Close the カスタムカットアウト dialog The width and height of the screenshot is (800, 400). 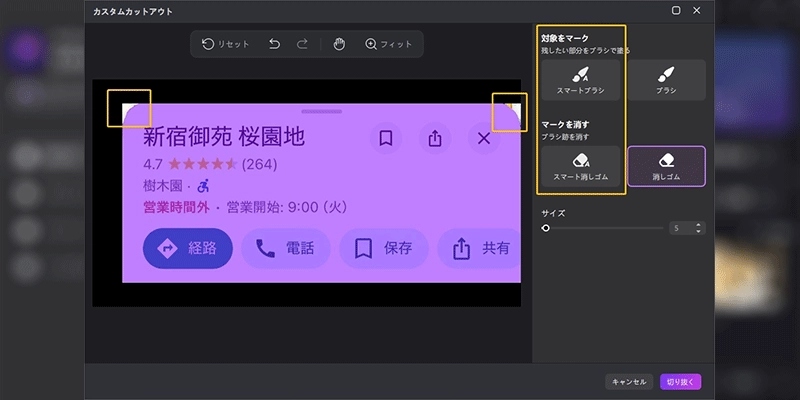[696, 11]
